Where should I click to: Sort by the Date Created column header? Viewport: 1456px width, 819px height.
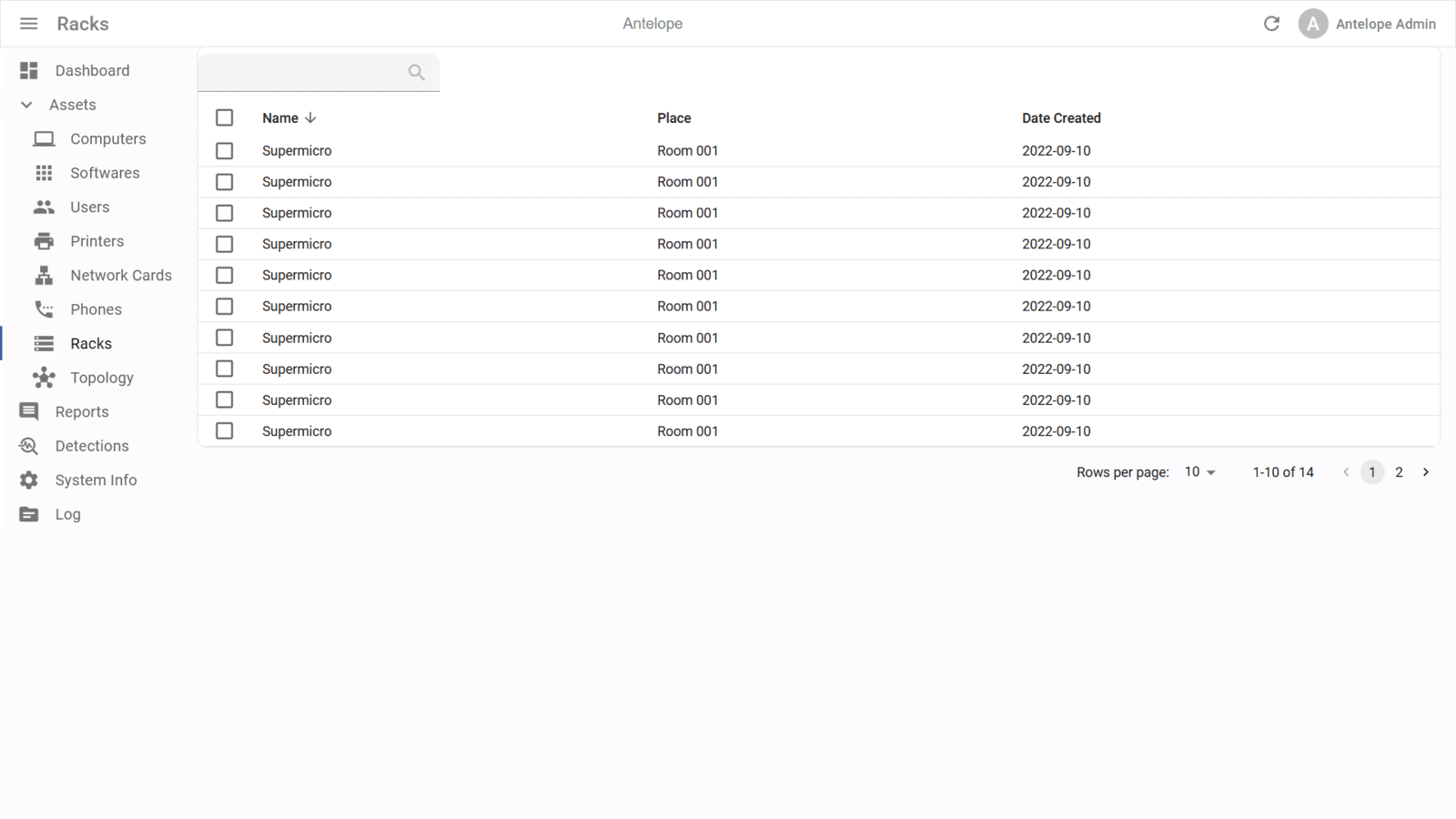(1061, 118)
